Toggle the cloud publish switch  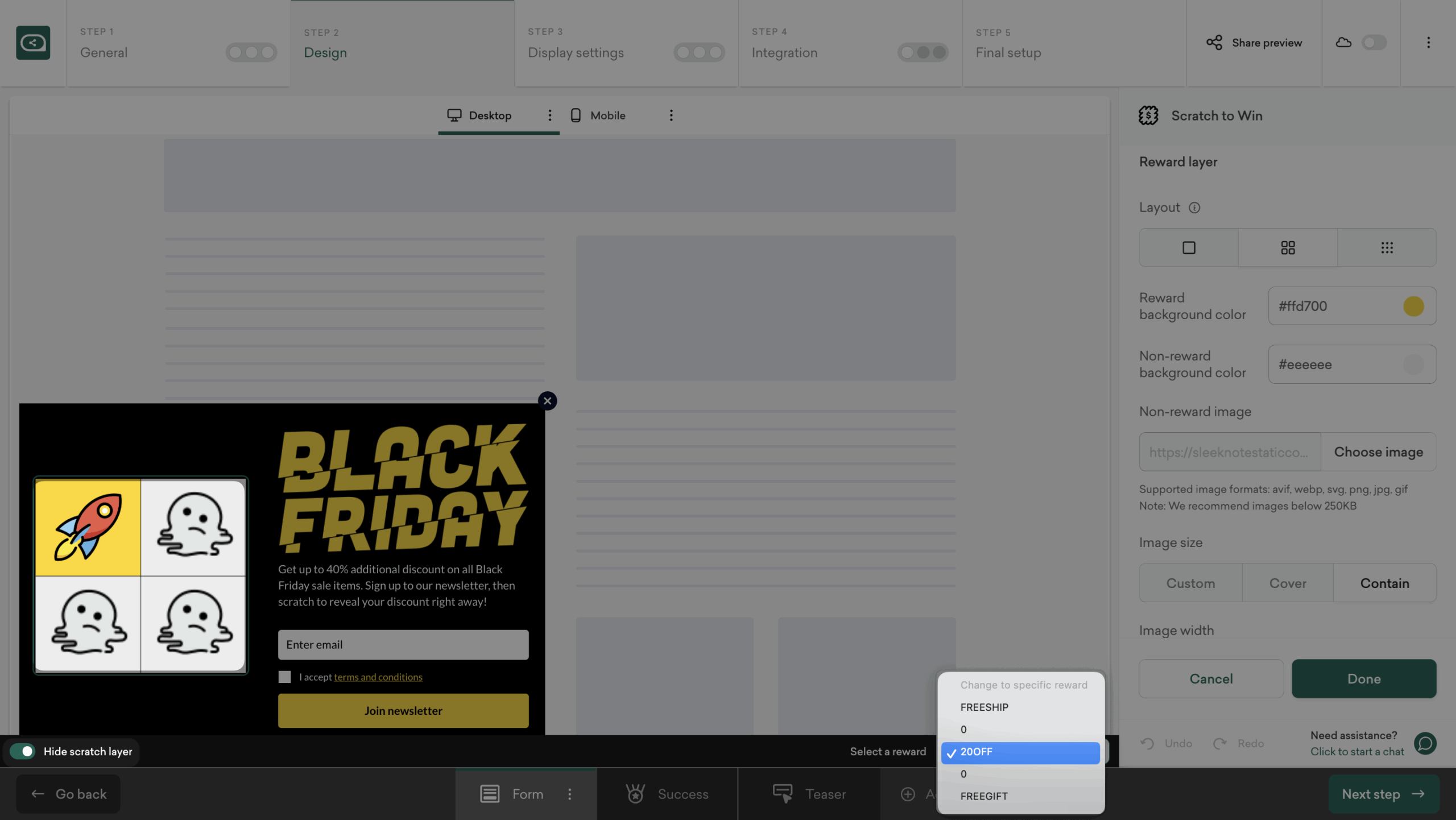1374,43
